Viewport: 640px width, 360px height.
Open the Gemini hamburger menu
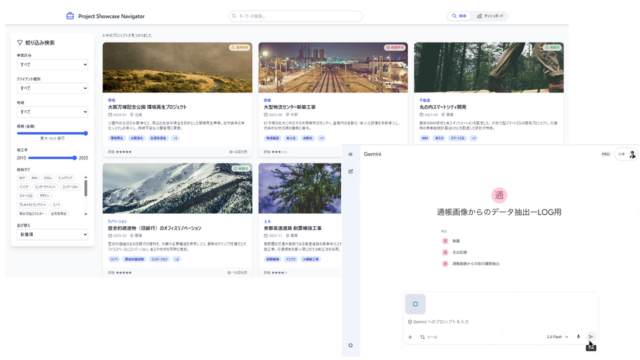coord(350,154)
